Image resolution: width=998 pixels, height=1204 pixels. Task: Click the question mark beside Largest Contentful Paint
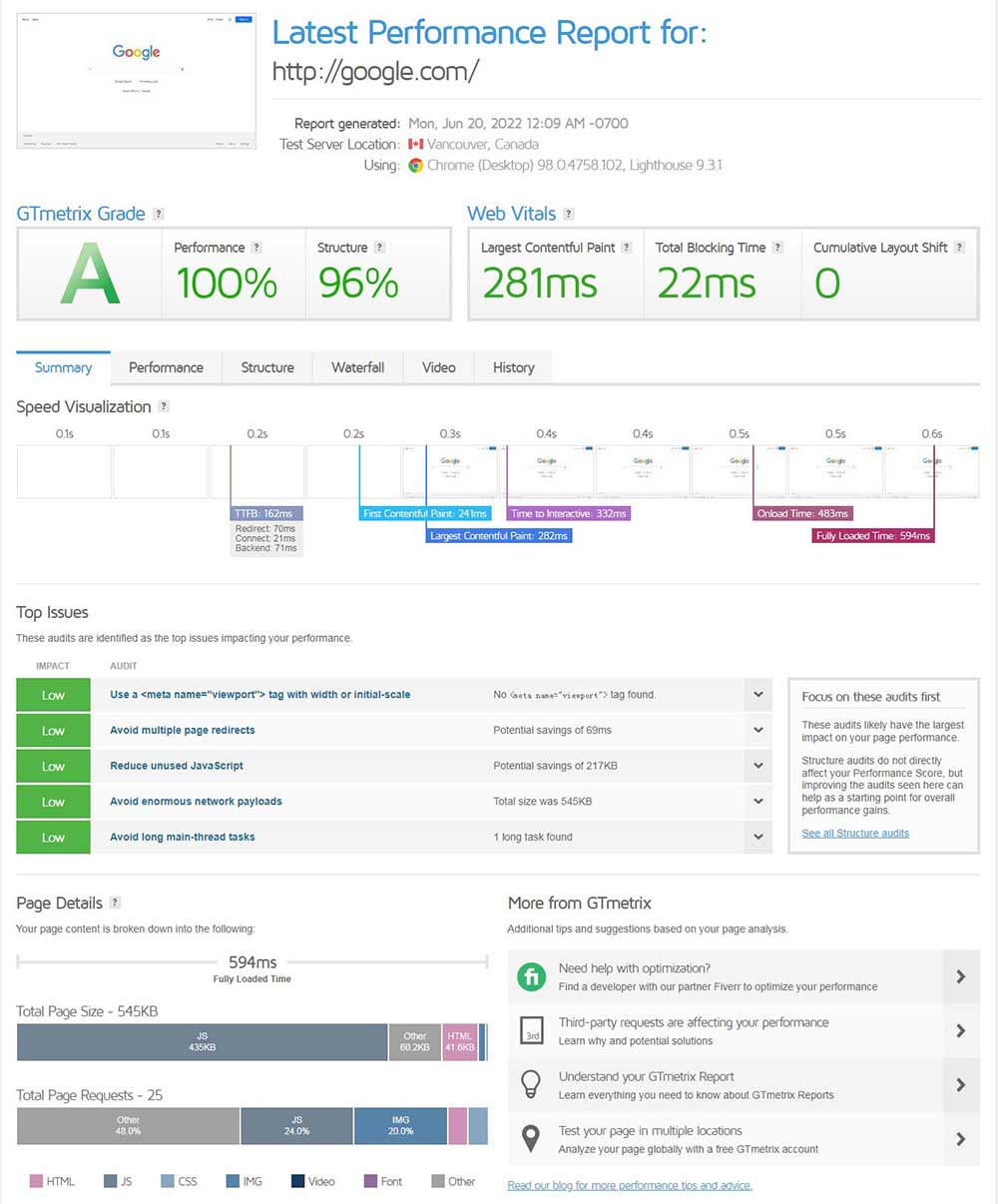tap(627, 248)
